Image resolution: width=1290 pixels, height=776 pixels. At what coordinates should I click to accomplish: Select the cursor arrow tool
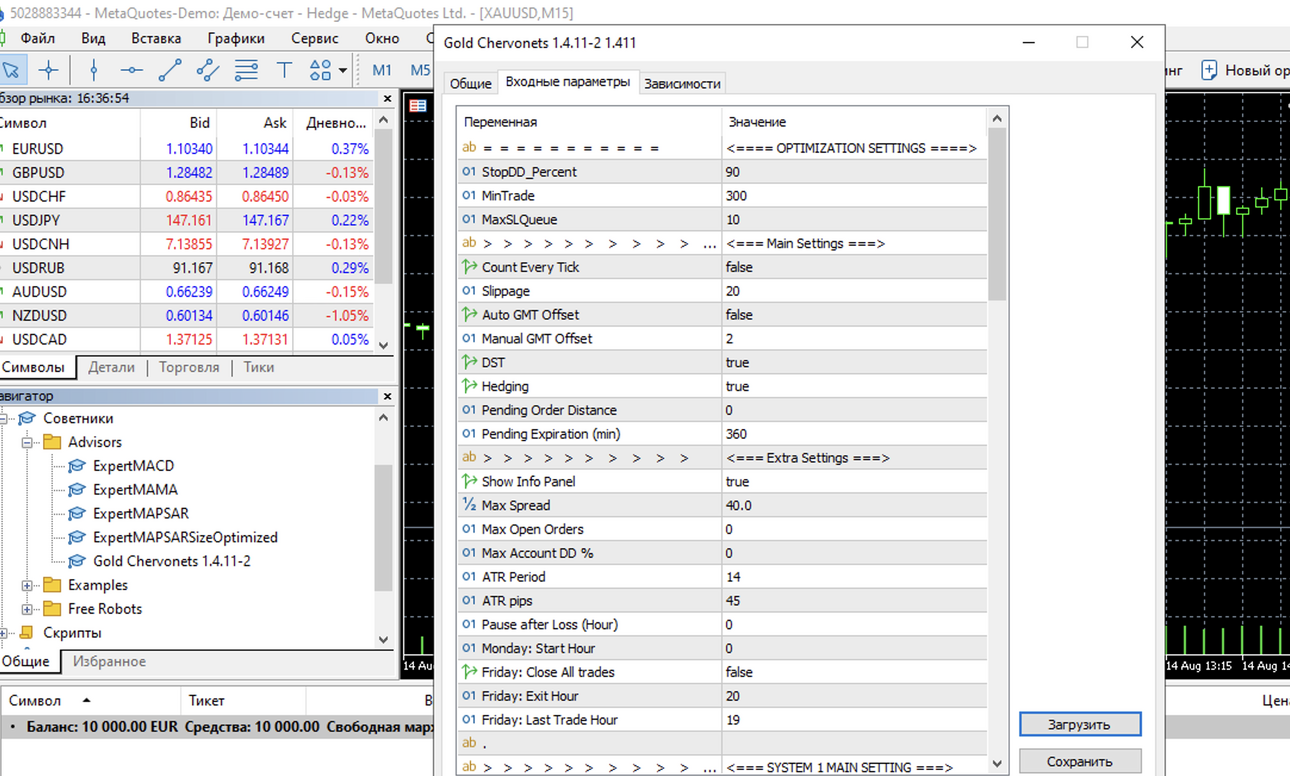12,70
